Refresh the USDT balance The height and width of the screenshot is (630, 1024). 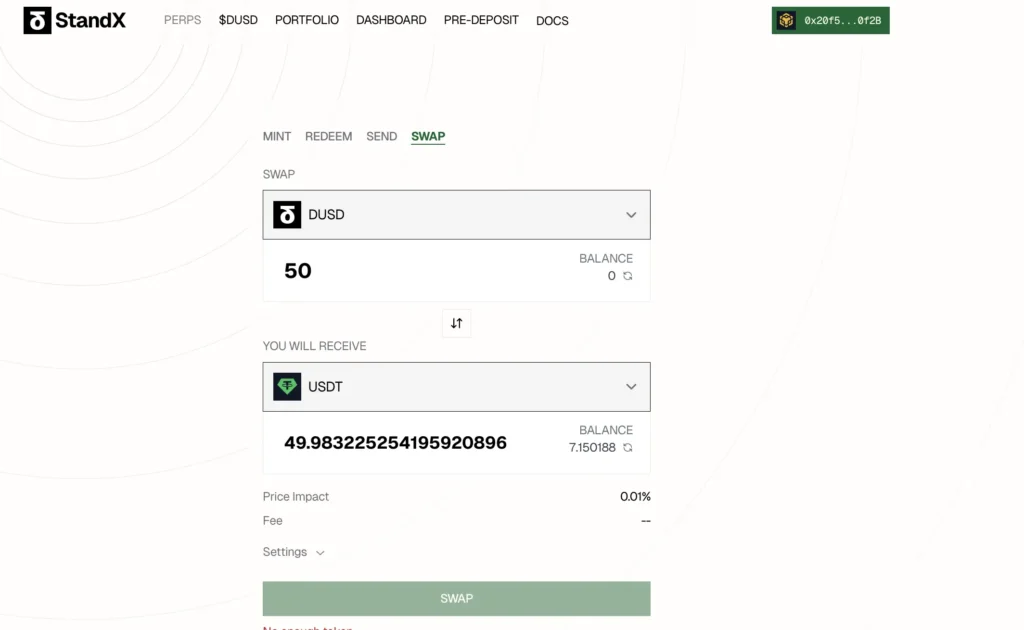[628, 448]
